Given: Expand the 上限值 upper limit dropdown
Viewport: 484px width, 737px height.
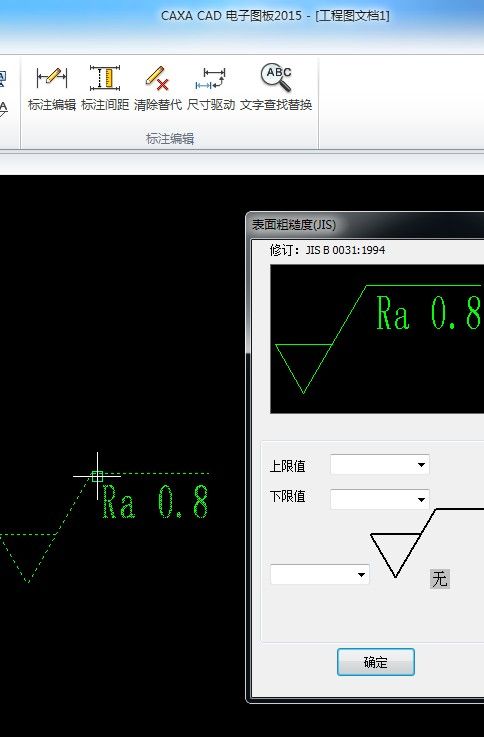Looking at the screenshot, I should pyautogui.click(x=422, y=465).
